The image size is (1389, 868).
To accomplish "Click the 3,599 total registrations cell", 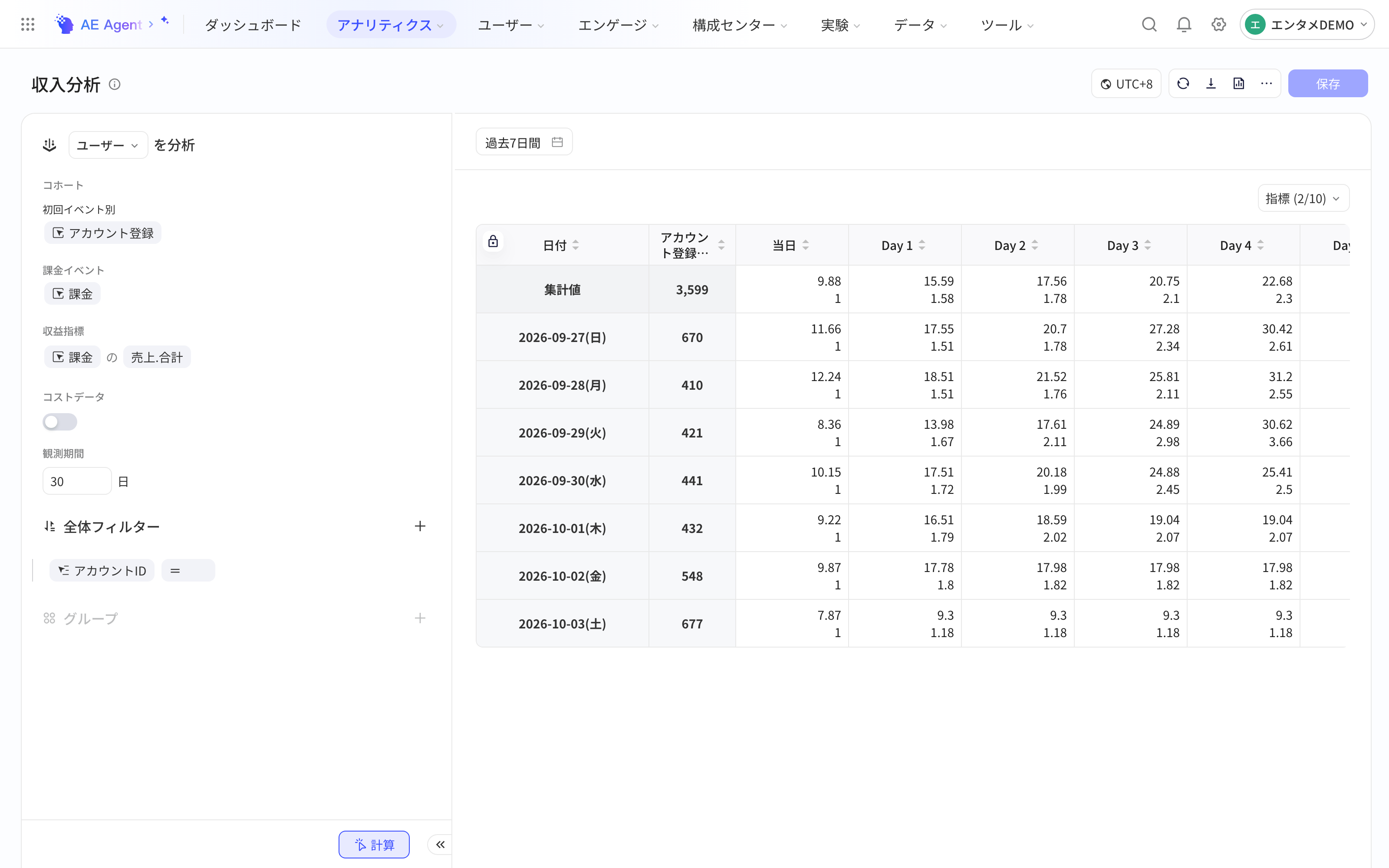I will click(x=691, y=289).
